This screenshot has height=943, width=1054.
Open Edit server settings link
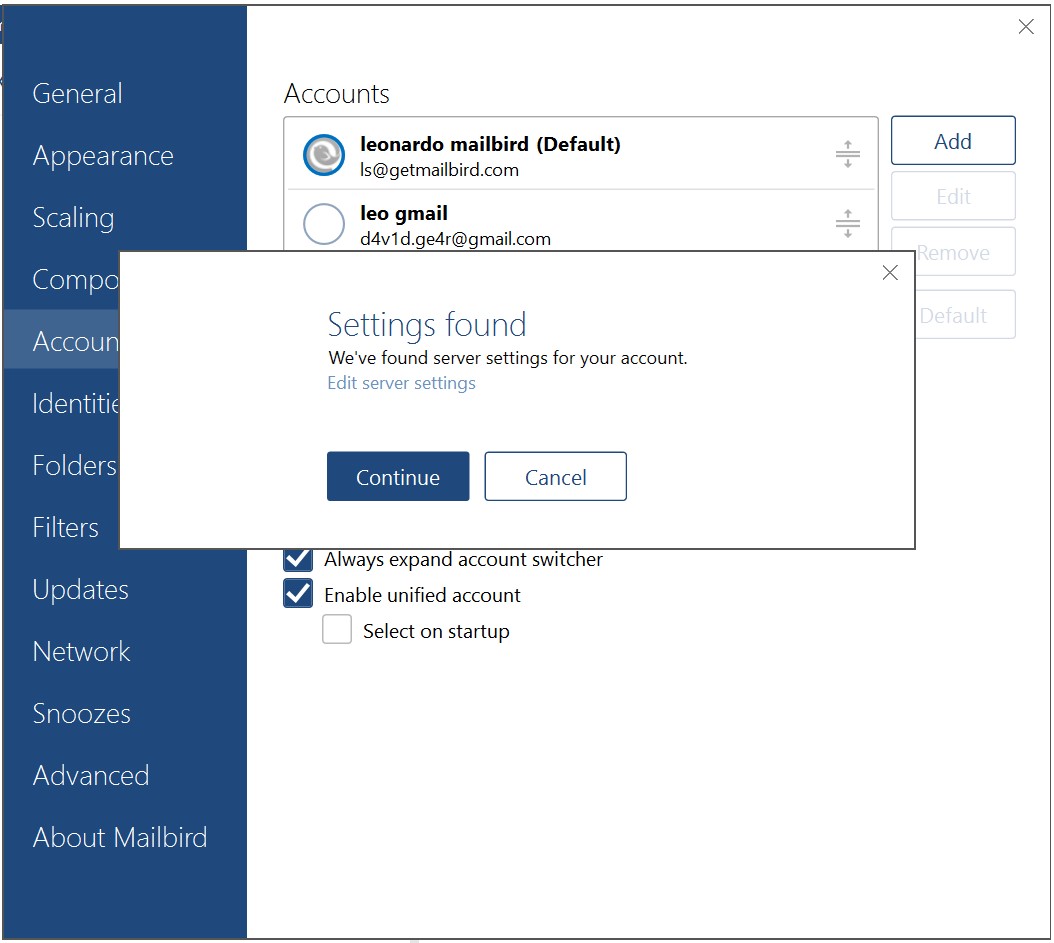[401, 383]
